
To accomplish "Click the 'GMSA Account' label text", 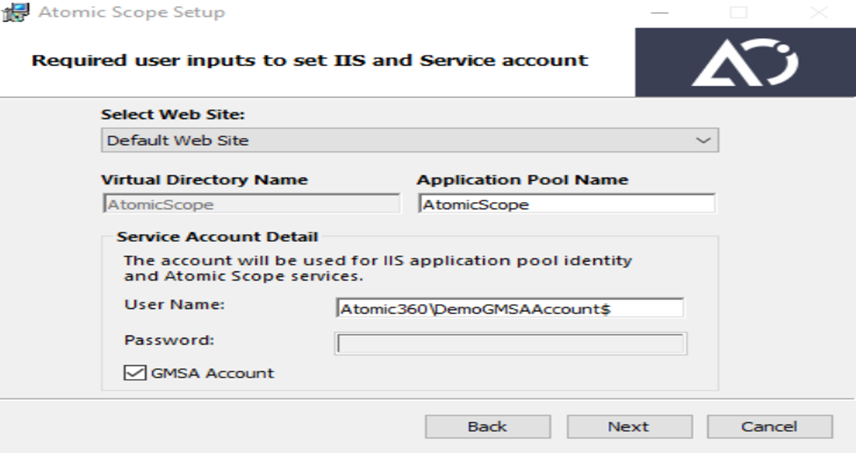I will click(x=212, y=373).
